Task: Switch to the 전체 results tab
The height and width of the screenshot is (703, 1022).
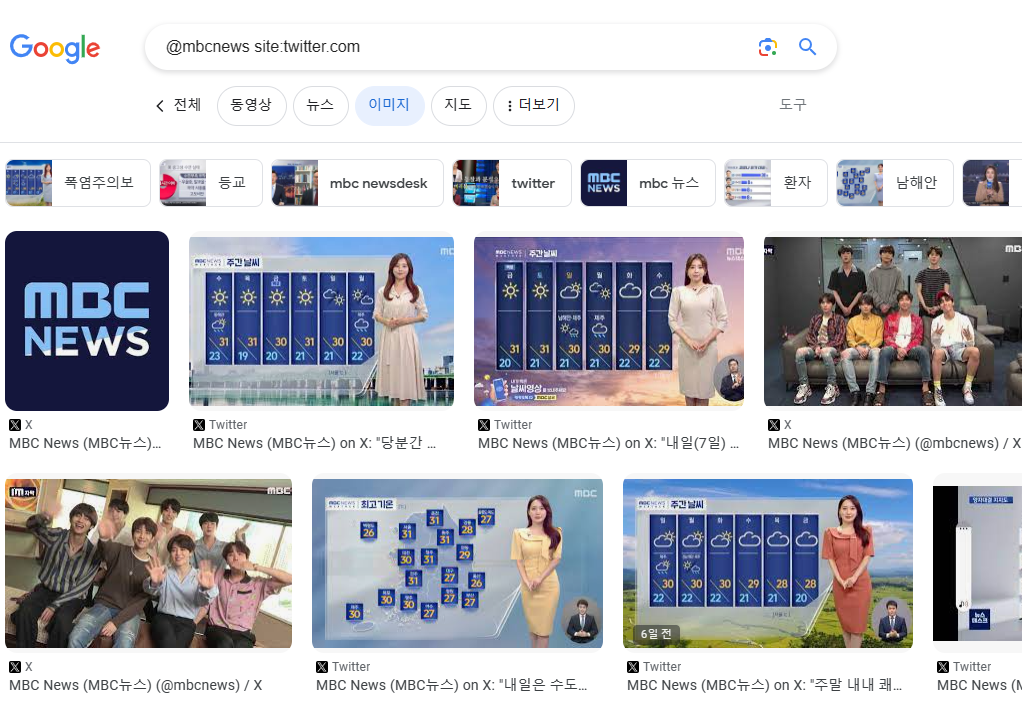Action: coord(187,105)
